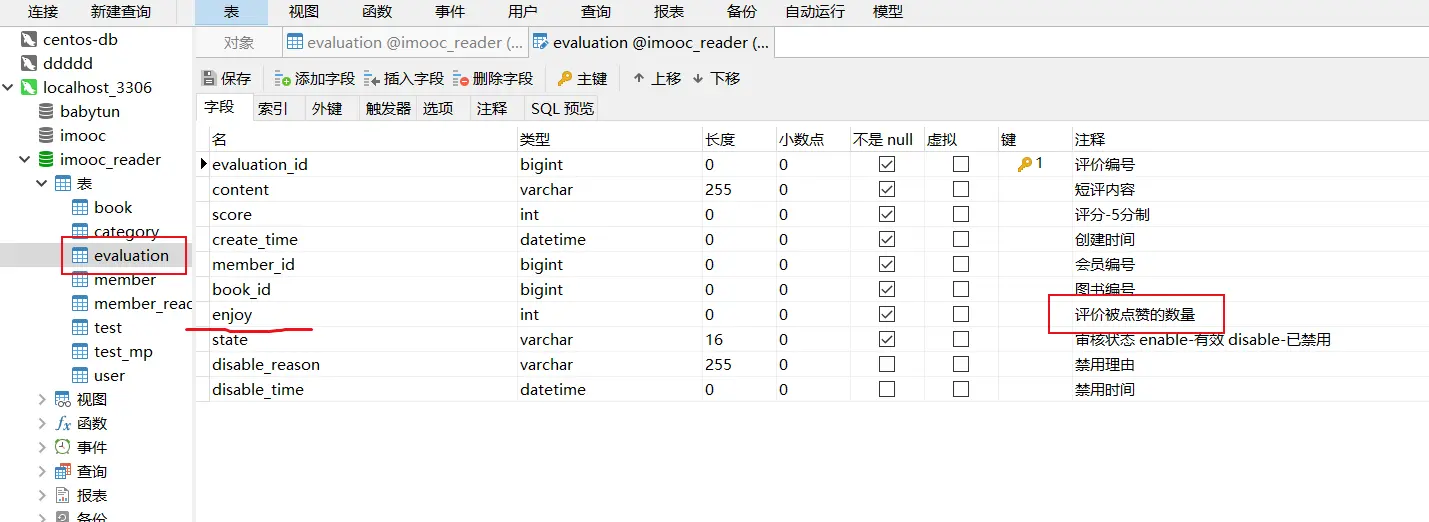Click the book table icon
This screenshot has height=522, width=1429.
click(x=80, y=207)
